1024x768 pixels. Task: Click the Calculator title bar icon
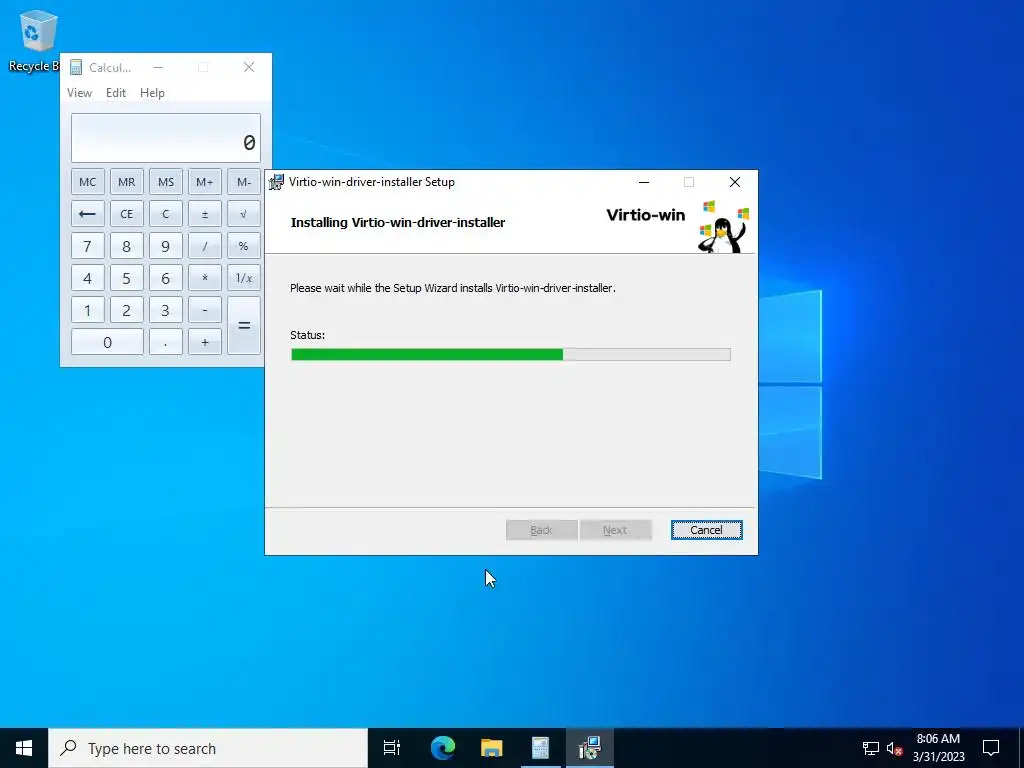[76, 67]
